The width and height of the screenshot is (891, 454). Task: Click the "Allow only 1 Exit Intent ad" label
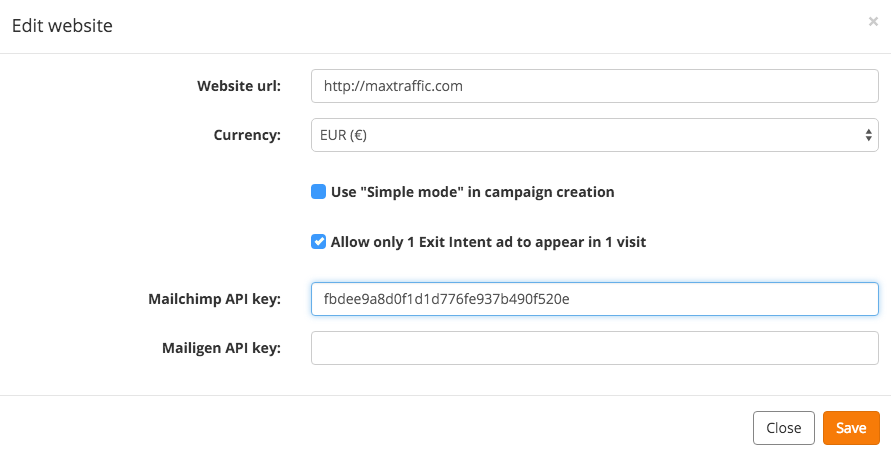coord(488,242)
